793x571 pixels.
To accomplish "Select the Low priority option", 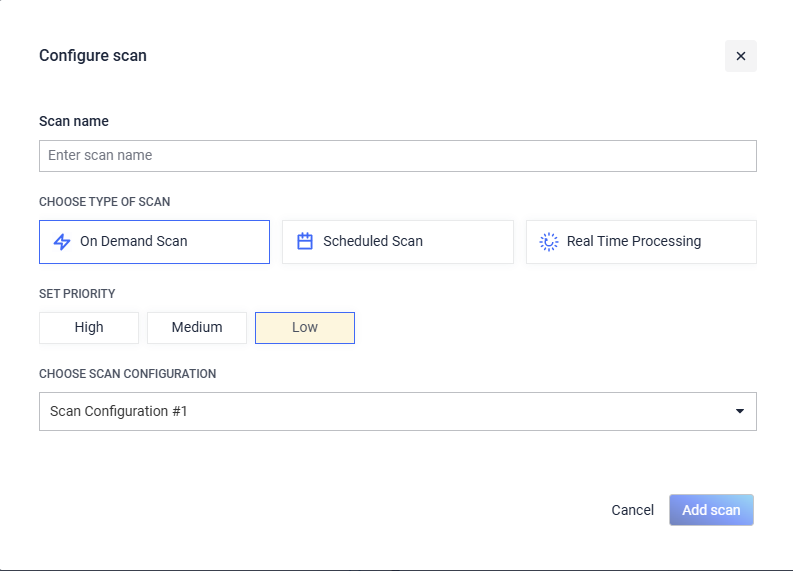I will point(305,328).
